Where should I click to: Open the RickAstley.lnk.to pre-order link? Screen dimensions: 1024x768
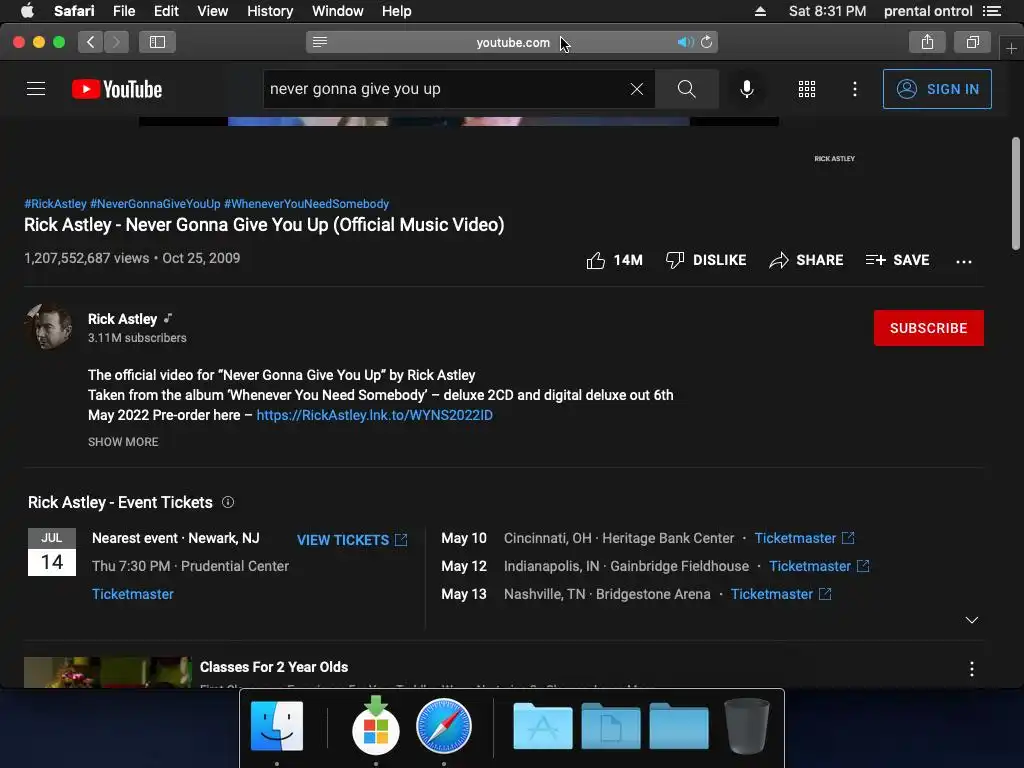coord(374,415)
